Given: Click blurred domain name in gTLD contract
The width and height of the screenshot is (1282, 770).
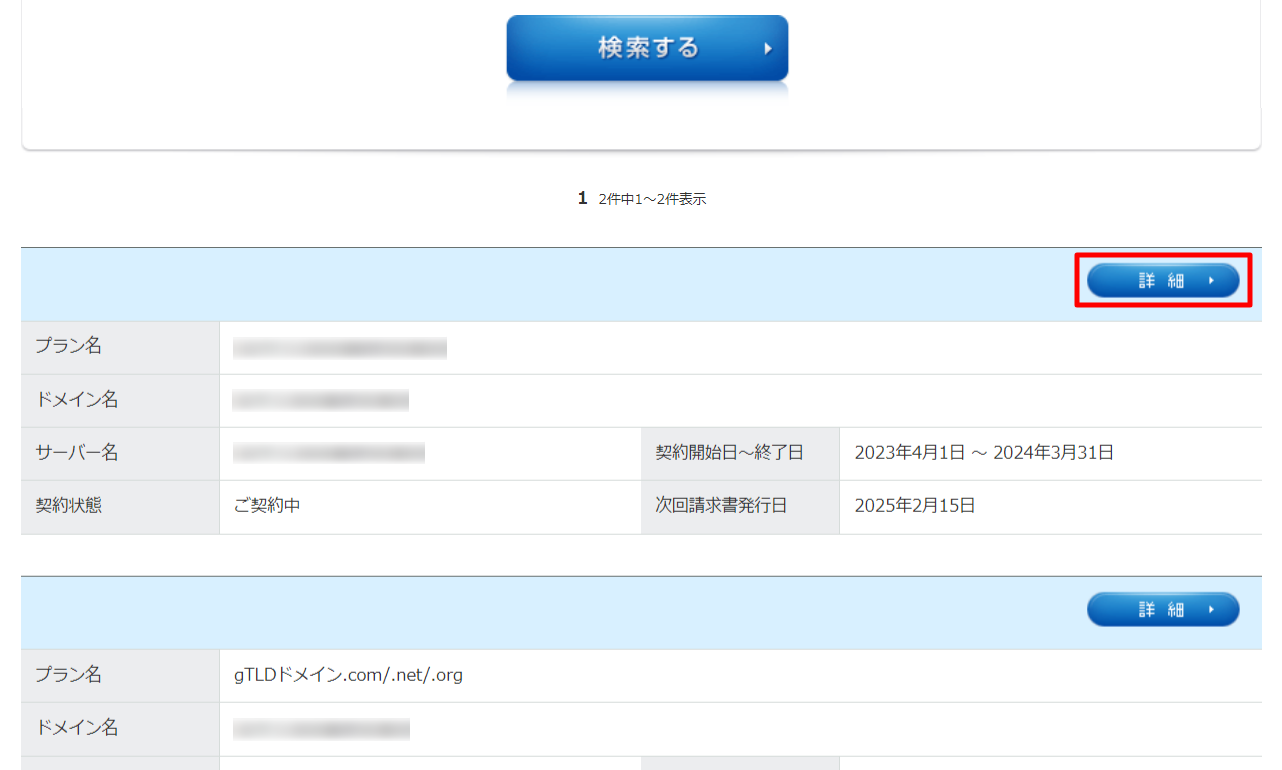Looking at the screenshot, I should coord(321,729).
